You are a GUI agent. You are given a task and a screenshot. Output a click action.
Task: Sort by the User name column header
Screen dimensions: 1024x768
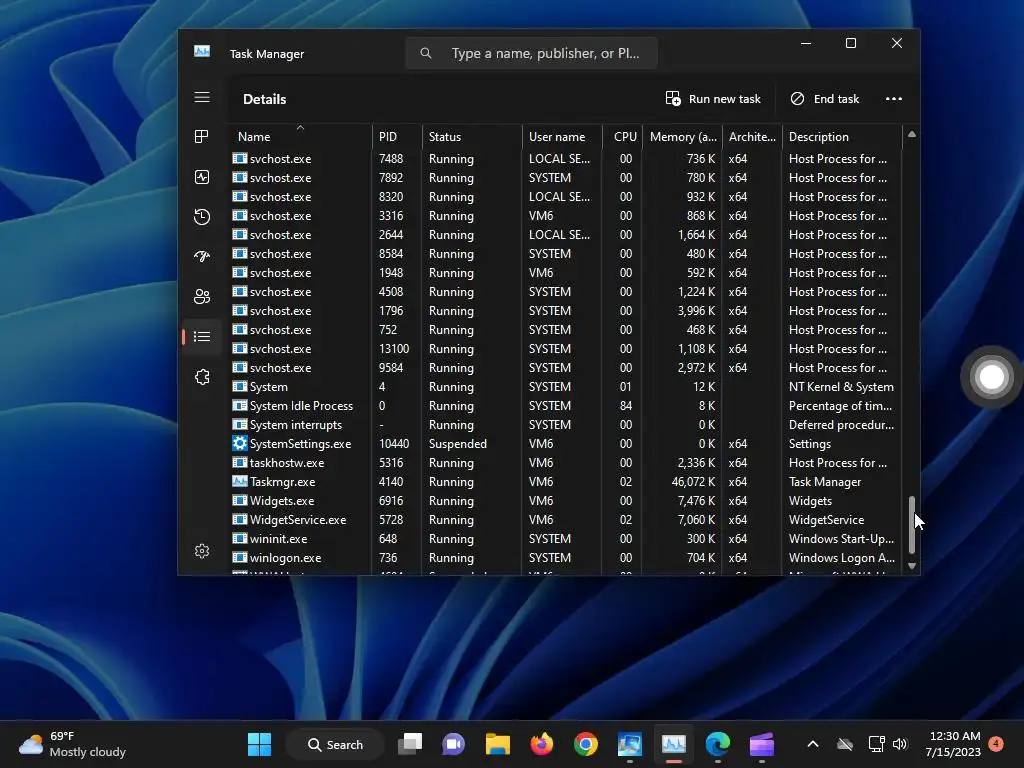pyautogui.click(x=562, y=136)
